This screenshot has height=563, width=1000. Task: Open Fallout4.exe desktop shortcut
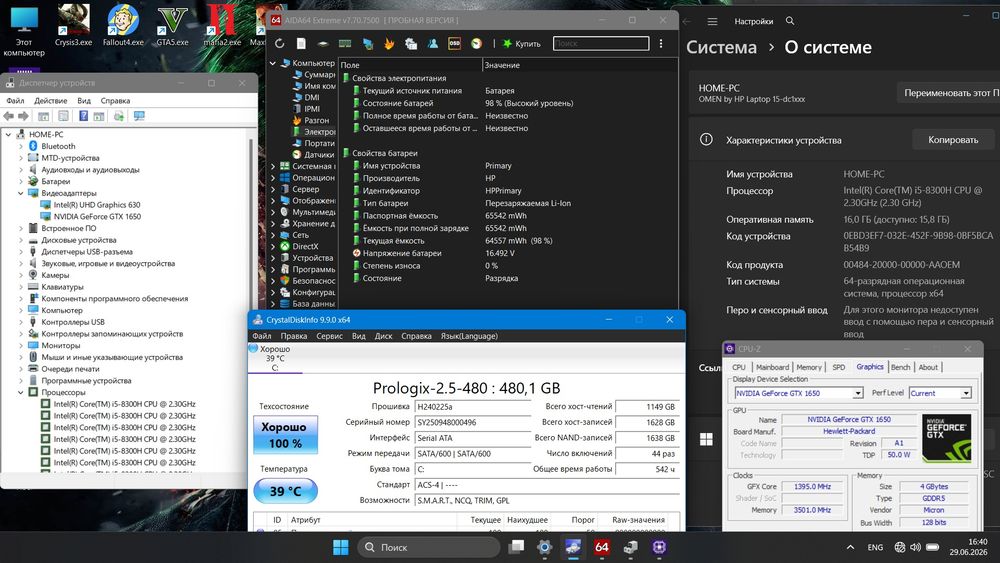[x=123, y=24]
